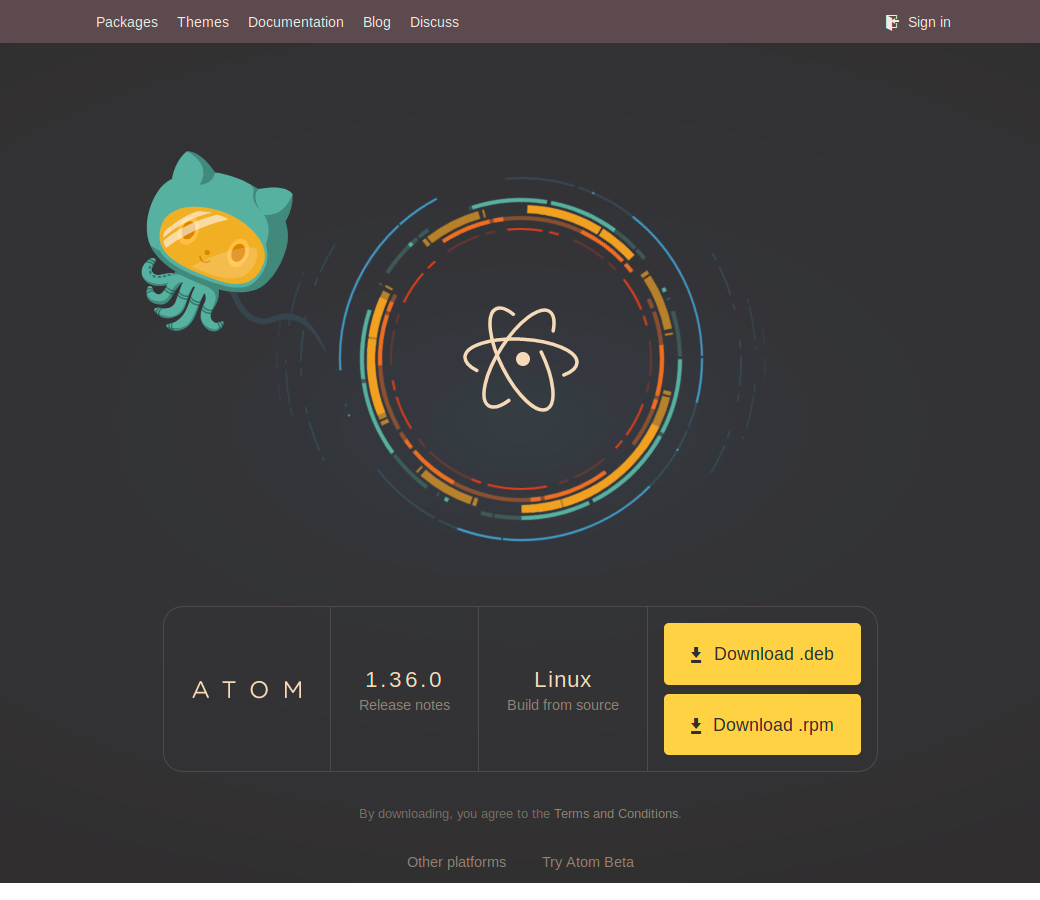This screenshot has height=900, width=1040.
Task: Open the Packages page
Action: point(126,21)
